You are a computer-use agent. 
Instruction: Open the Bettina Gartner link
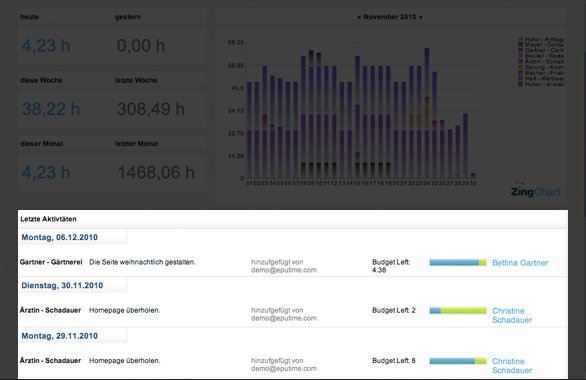(x=520, y=263)
